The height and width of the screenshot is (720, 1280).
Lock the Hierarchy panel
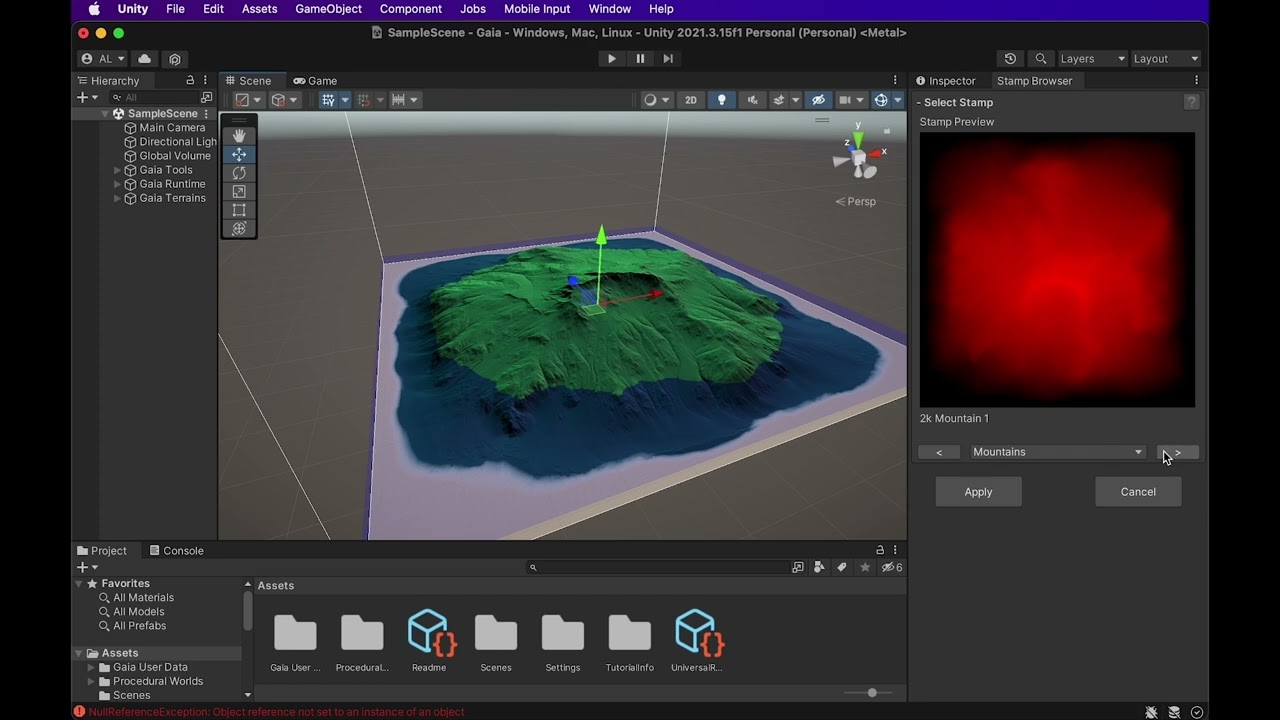point(190,80)
